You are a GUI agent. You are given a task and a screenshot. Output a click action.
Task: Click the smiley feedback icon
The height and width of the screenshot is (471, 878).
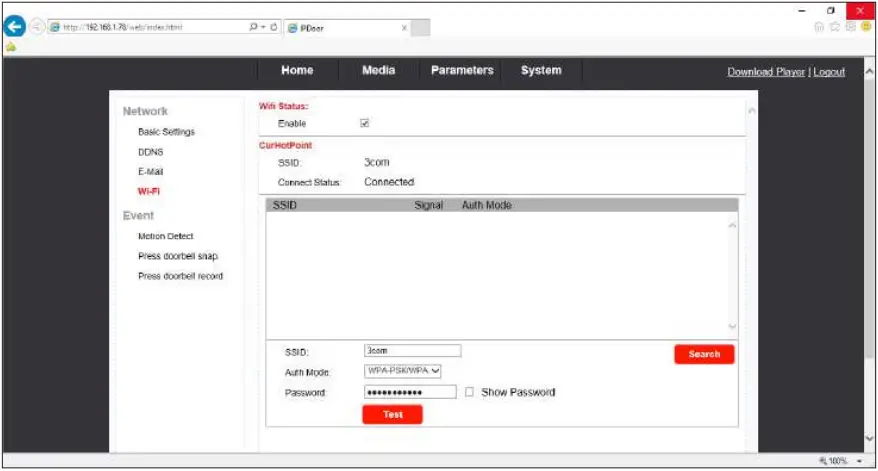(866, 26)
